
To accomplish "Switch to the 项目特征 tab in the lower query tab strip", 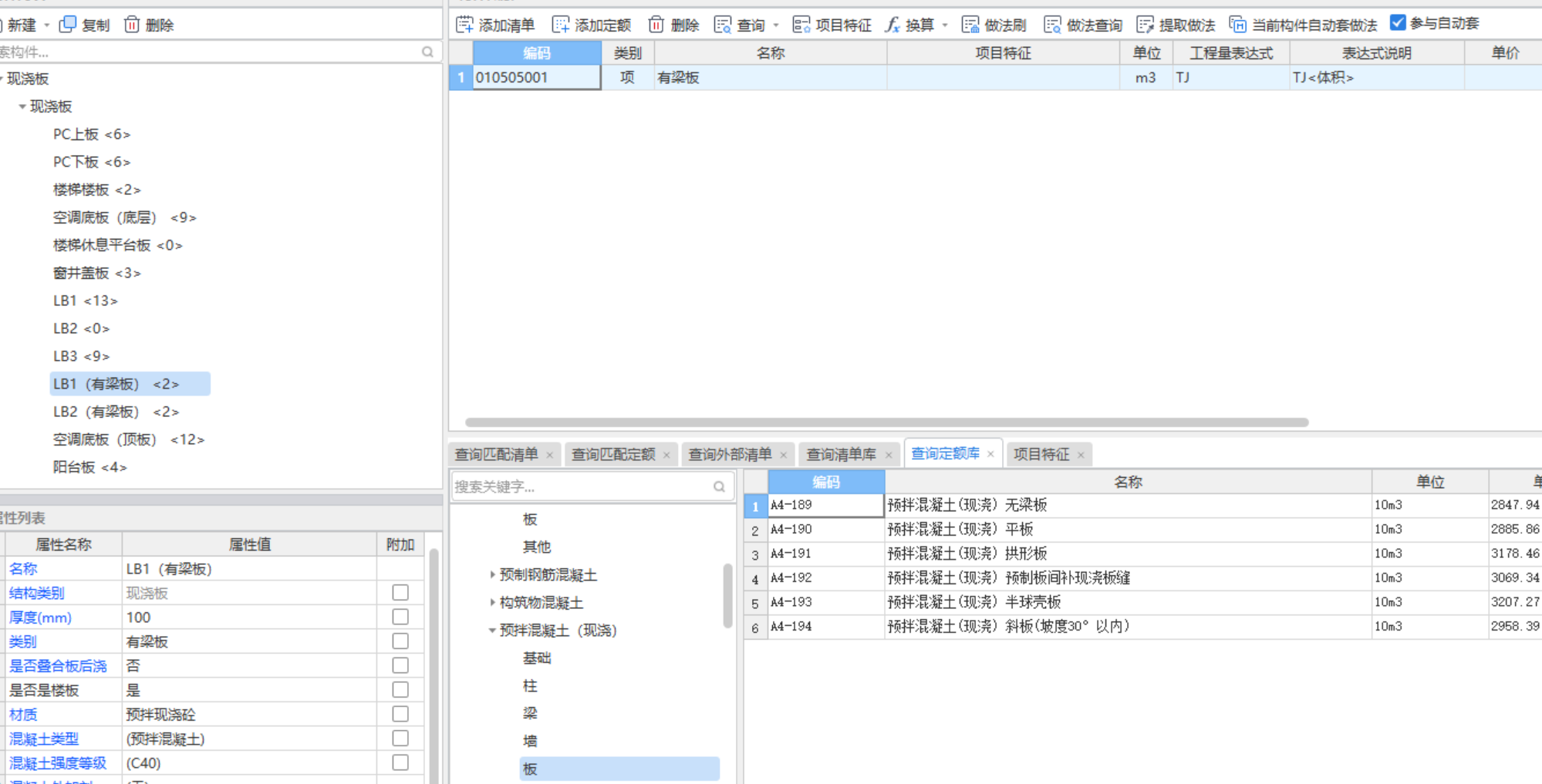I will (1041, 454).
